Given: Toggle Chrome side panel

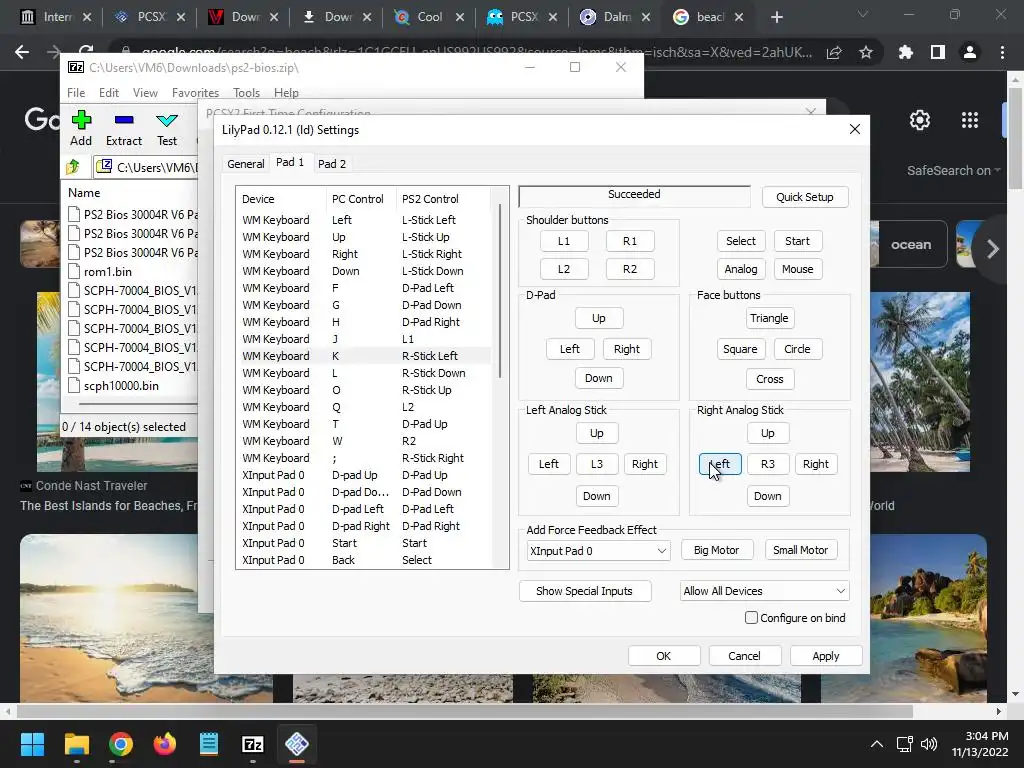Looking at the screenshot, I should tap(938, 52).
